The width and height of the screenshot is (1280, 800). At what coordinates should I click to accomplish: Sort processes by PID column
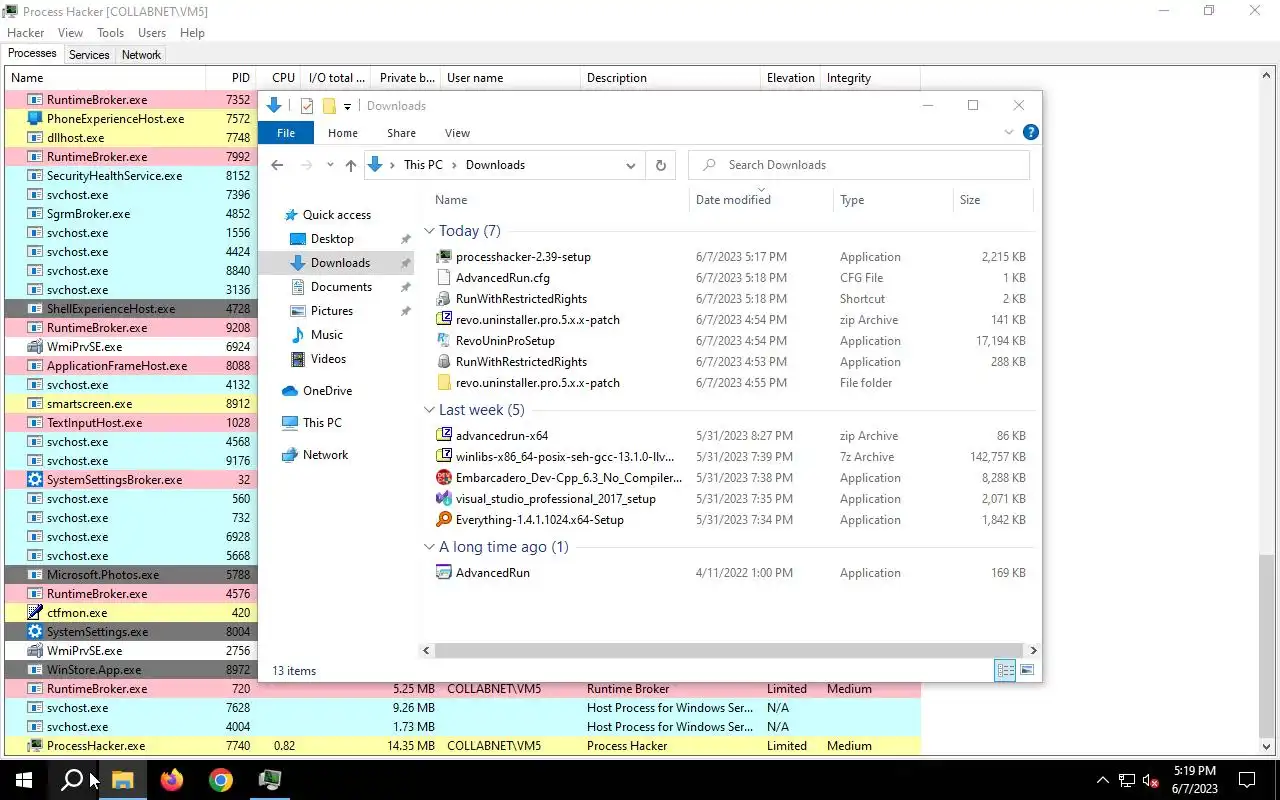pyautogui.click(x=231, y=78)
